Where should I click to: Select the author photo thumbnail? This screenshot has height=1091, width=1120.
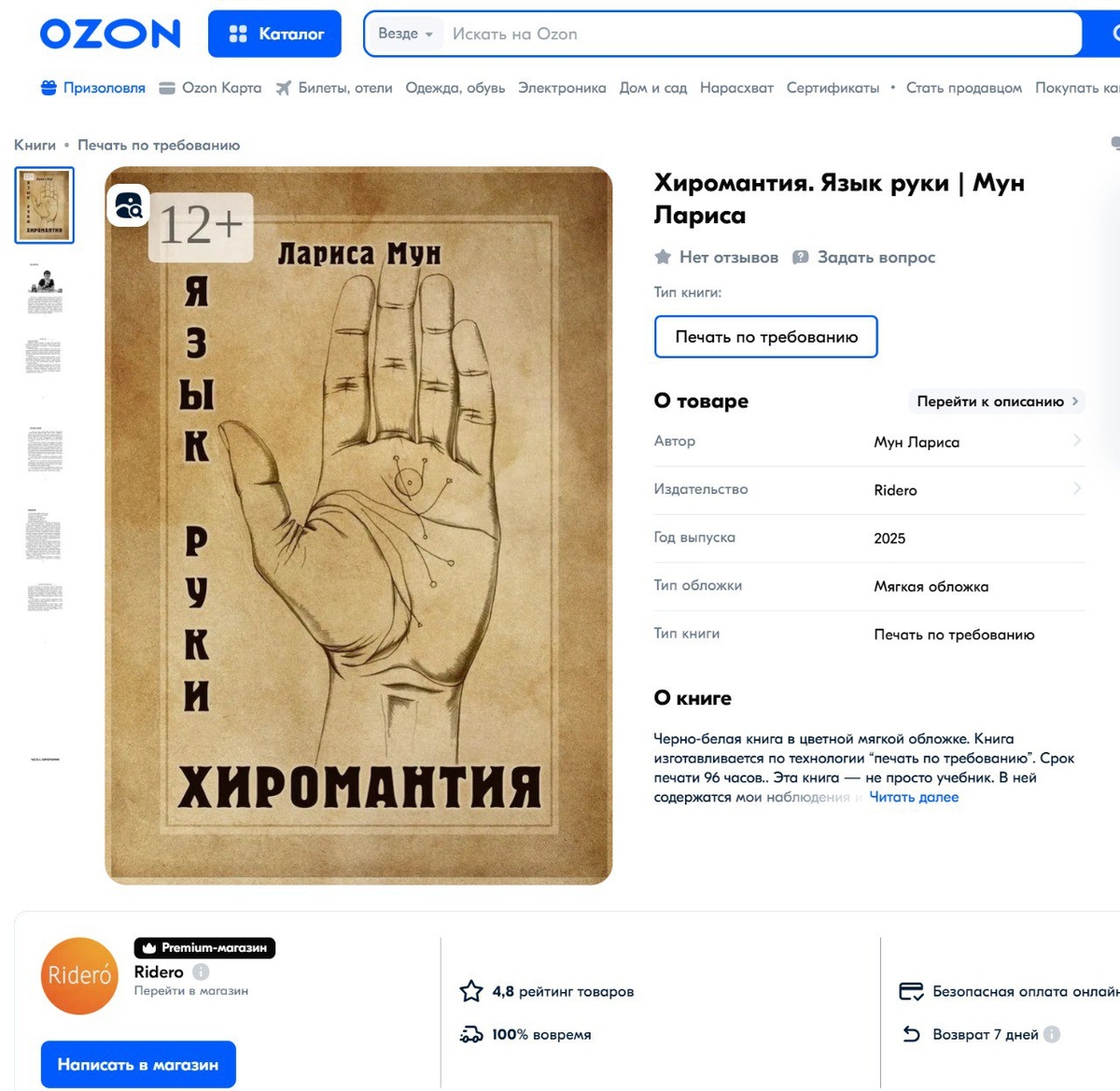(45, 289)
